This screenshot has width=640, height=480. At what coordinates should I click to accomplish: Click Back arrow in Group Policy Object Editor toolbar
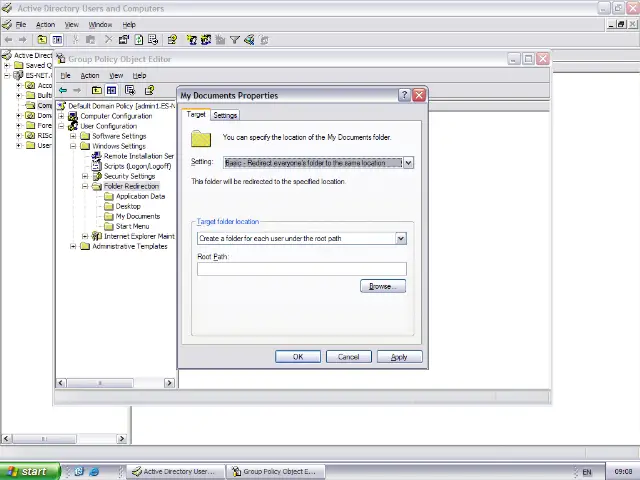63,90
